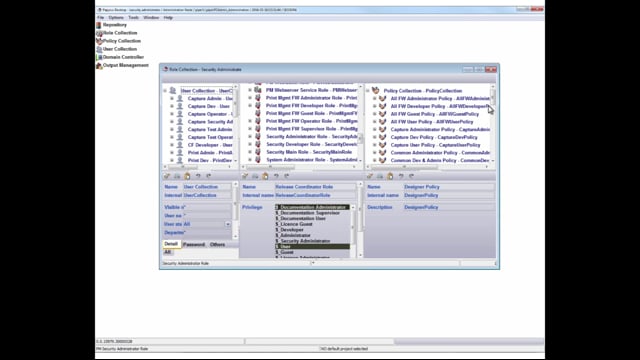The height and width of the screenshot is (360, 640).
Task: Open the User sta All dropdown arrow
Action: (x=228, y=224)
